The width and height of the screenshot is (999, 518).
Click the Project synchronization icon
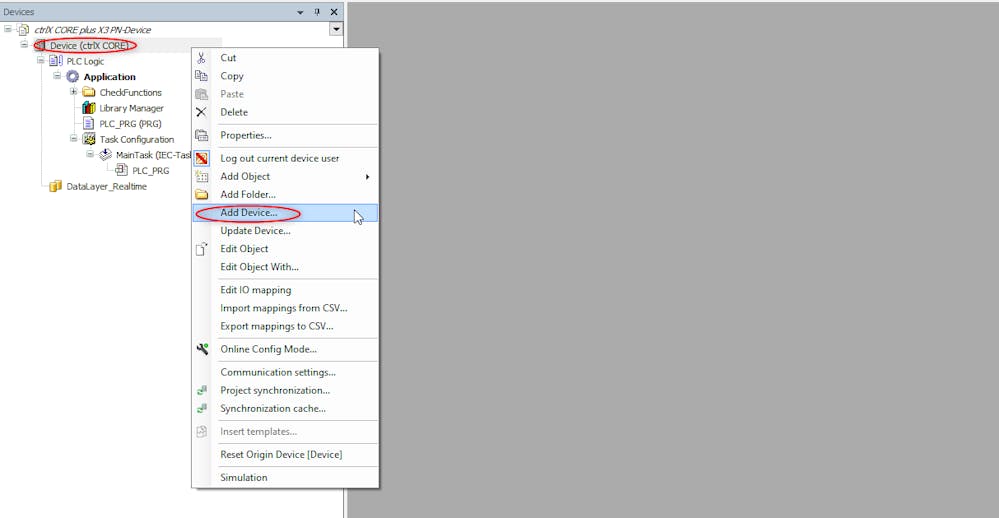tap(202, 391)
